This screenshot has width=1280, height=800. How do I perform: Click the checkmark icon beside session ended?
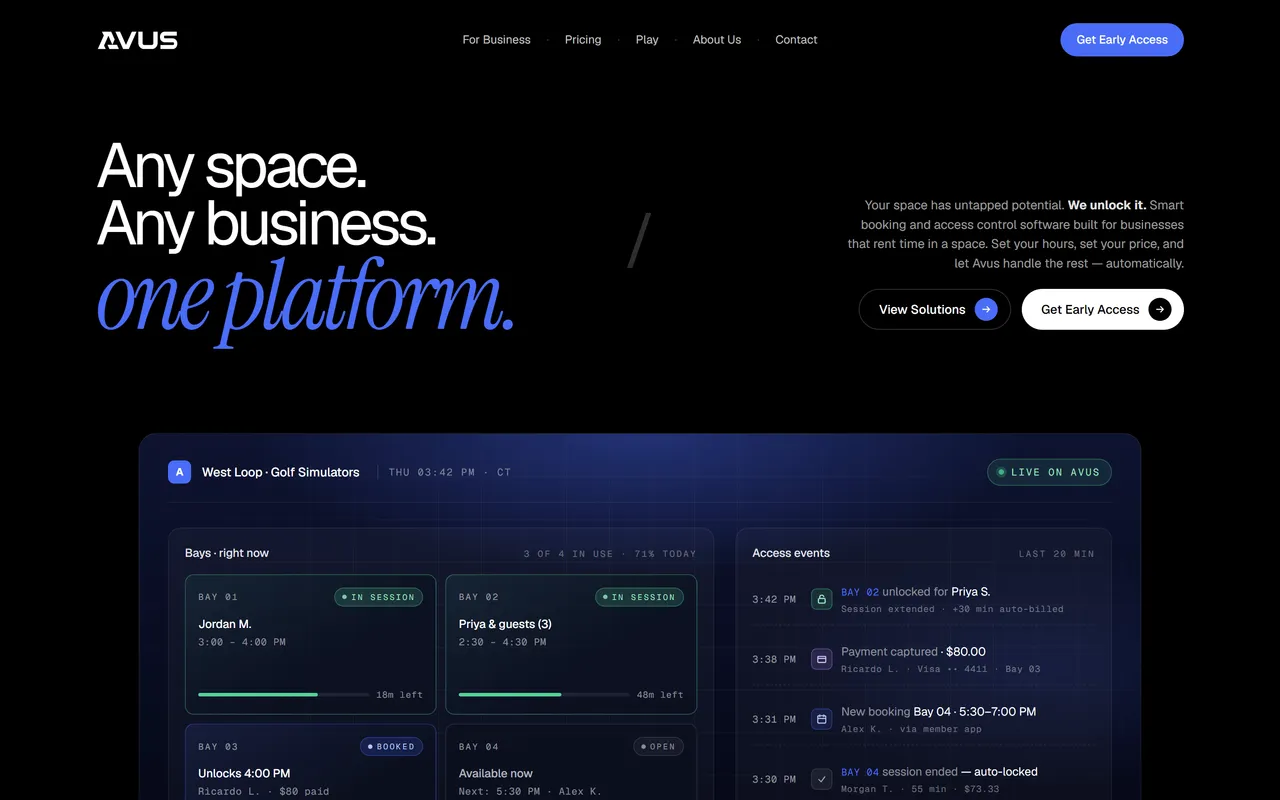(x=822, y=779)
